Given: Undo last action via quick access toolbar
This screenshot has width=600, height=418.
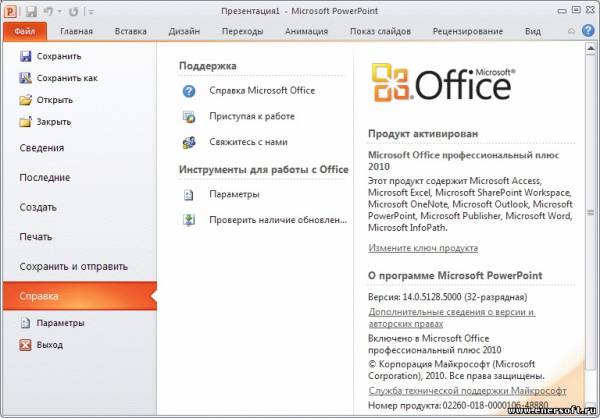Looking at the screenshot, I should (49, 11).
